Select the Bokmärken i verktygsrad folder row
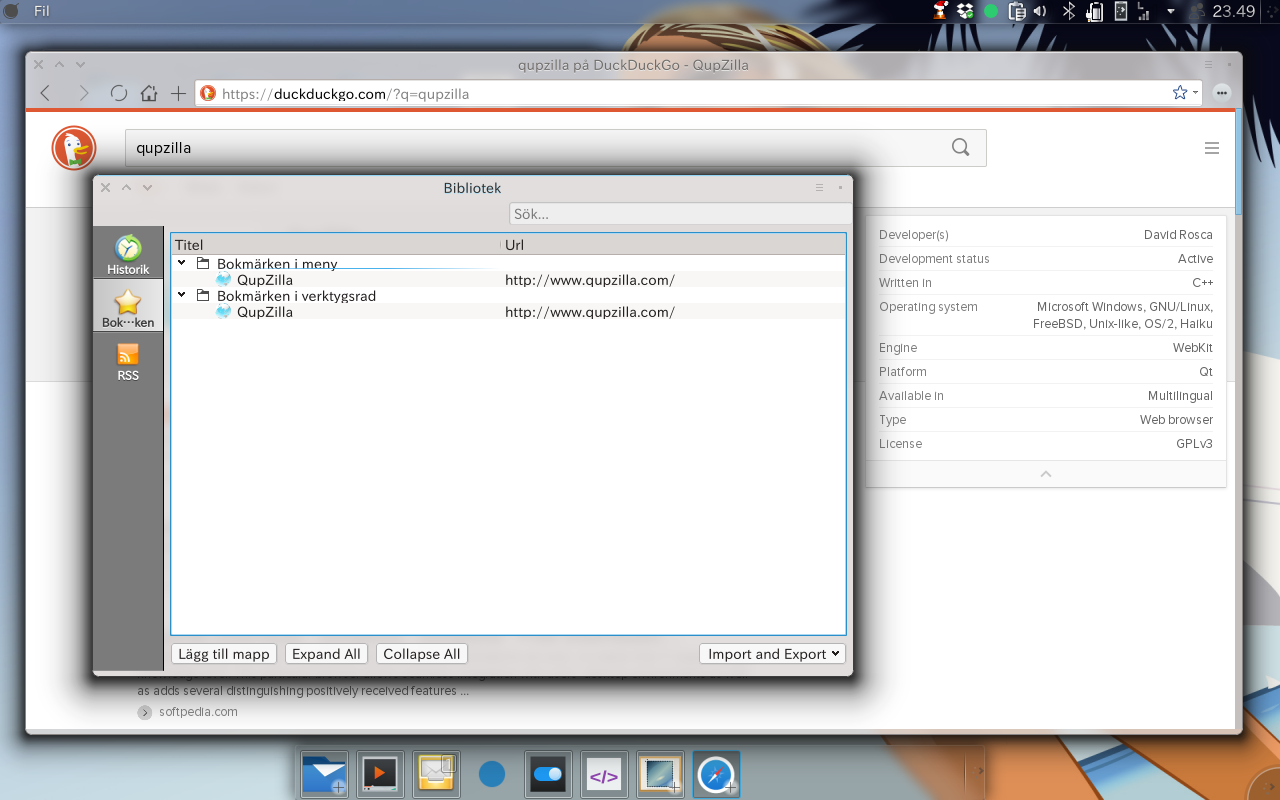The width and height of the screenshot is (1280, 800). click(x=508, y=296)
